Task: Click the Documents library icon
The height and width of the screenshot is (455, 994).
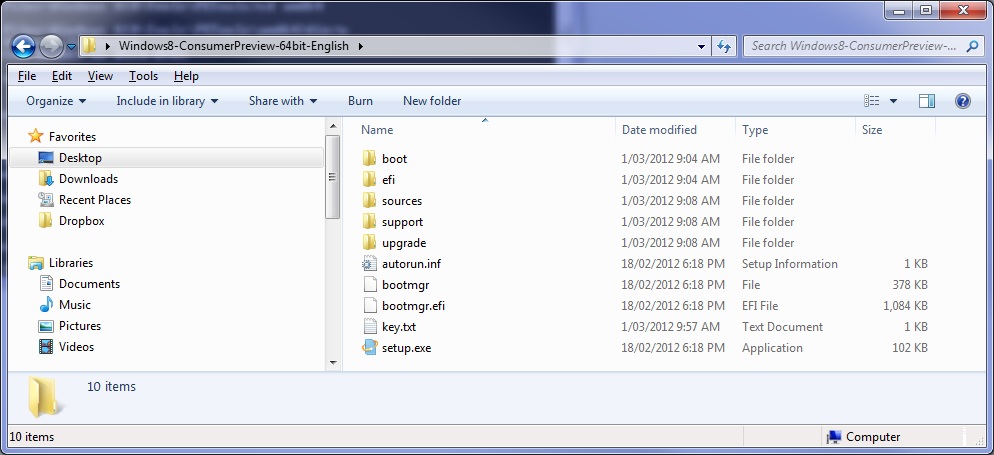Action: click(x=46, y=283)
